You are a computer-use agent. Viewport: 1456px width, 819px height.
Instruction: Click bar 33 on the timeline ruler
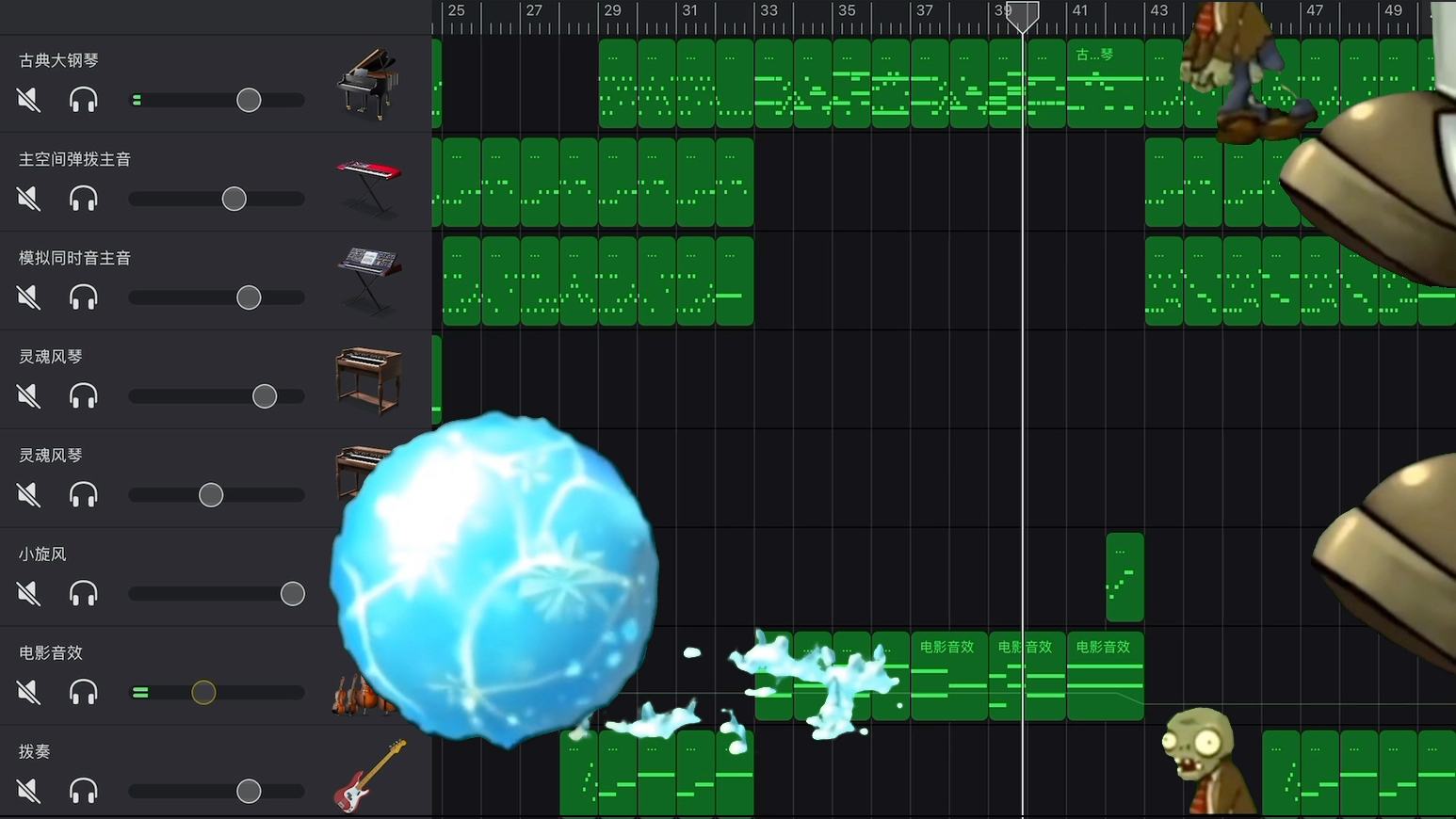click(x=768, y=10)
